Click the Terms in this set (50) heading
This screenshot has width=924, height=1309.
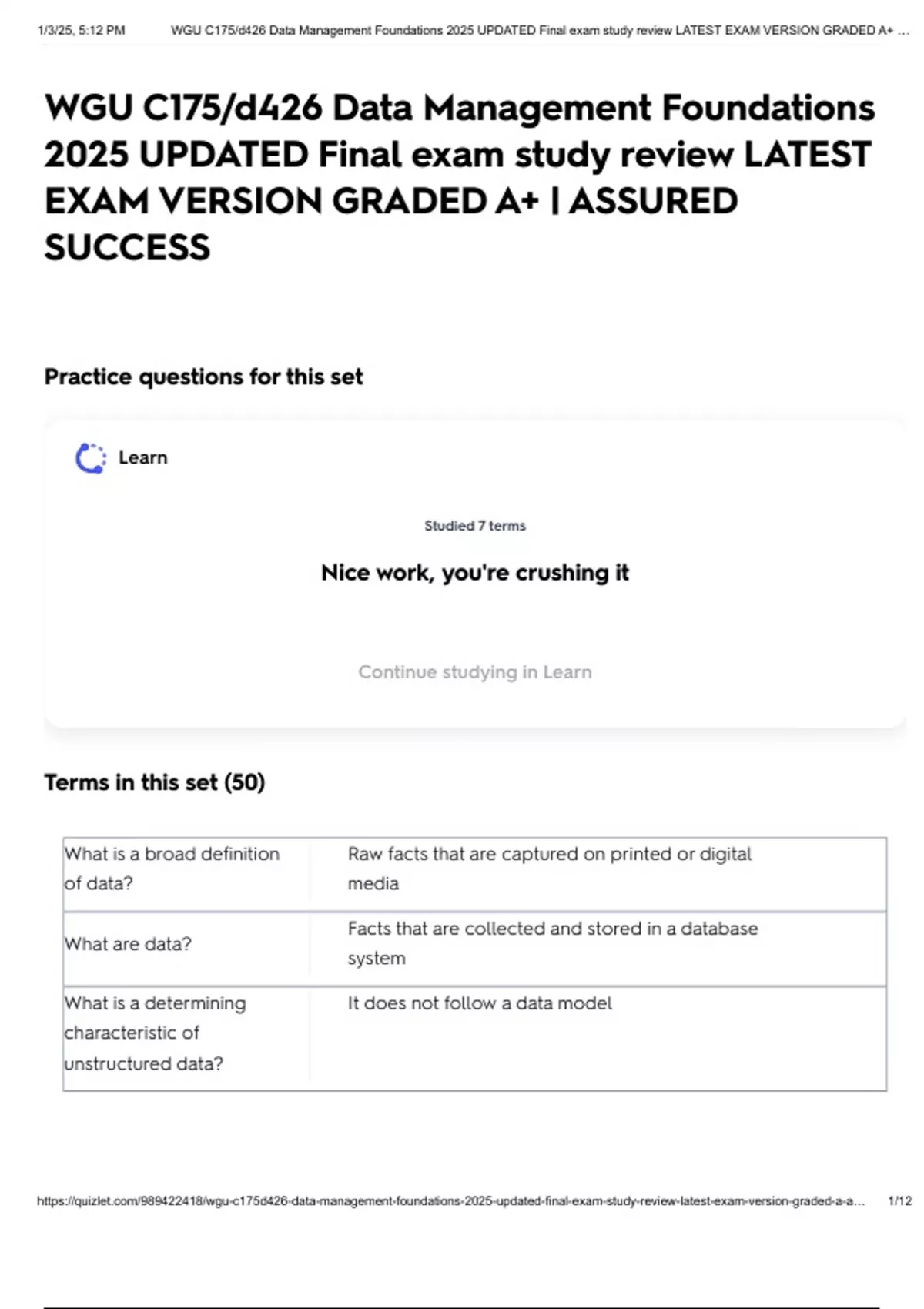point(154,782)
